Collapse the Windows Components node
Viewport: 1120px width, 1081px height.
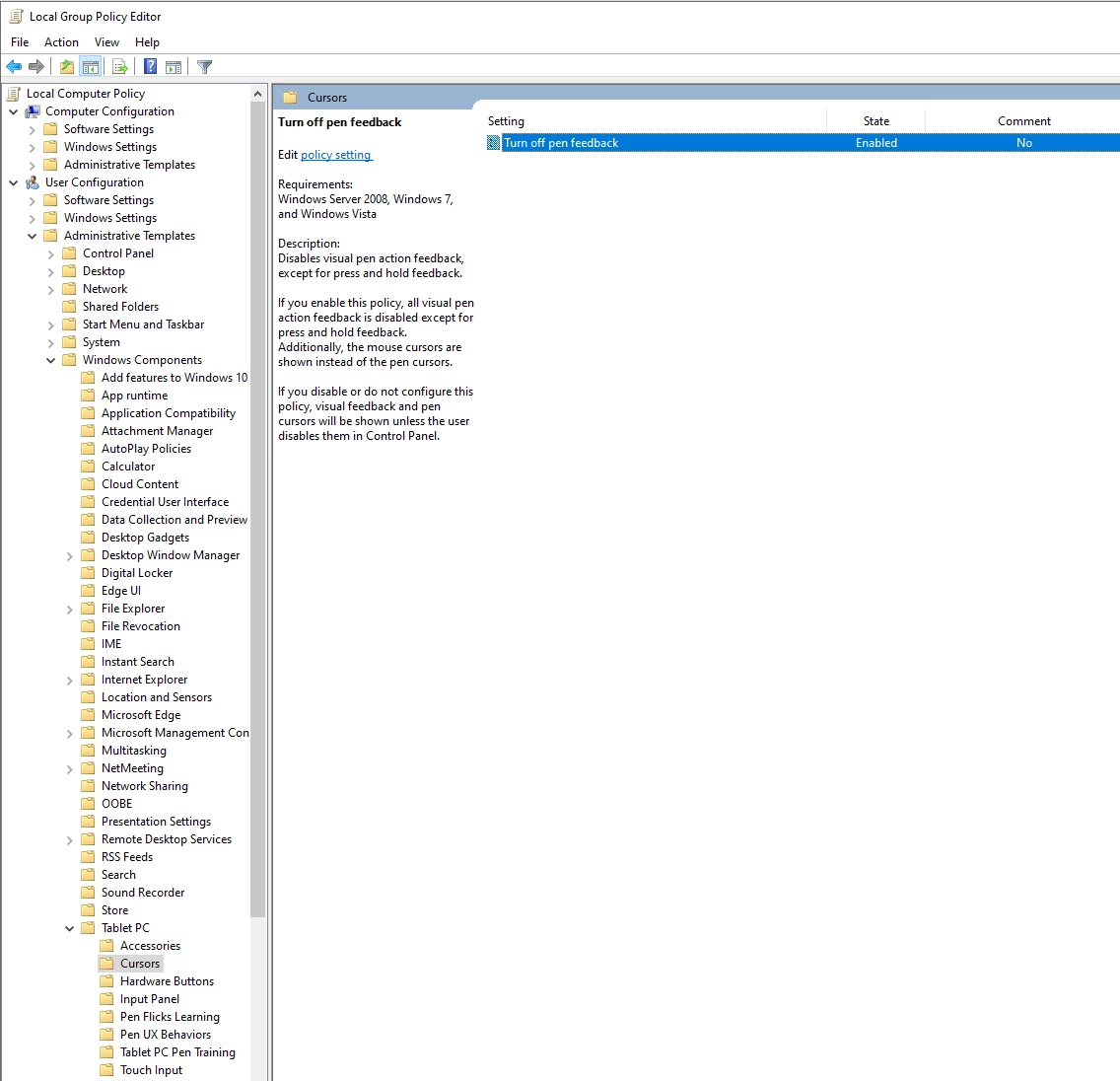coord(50,360)
